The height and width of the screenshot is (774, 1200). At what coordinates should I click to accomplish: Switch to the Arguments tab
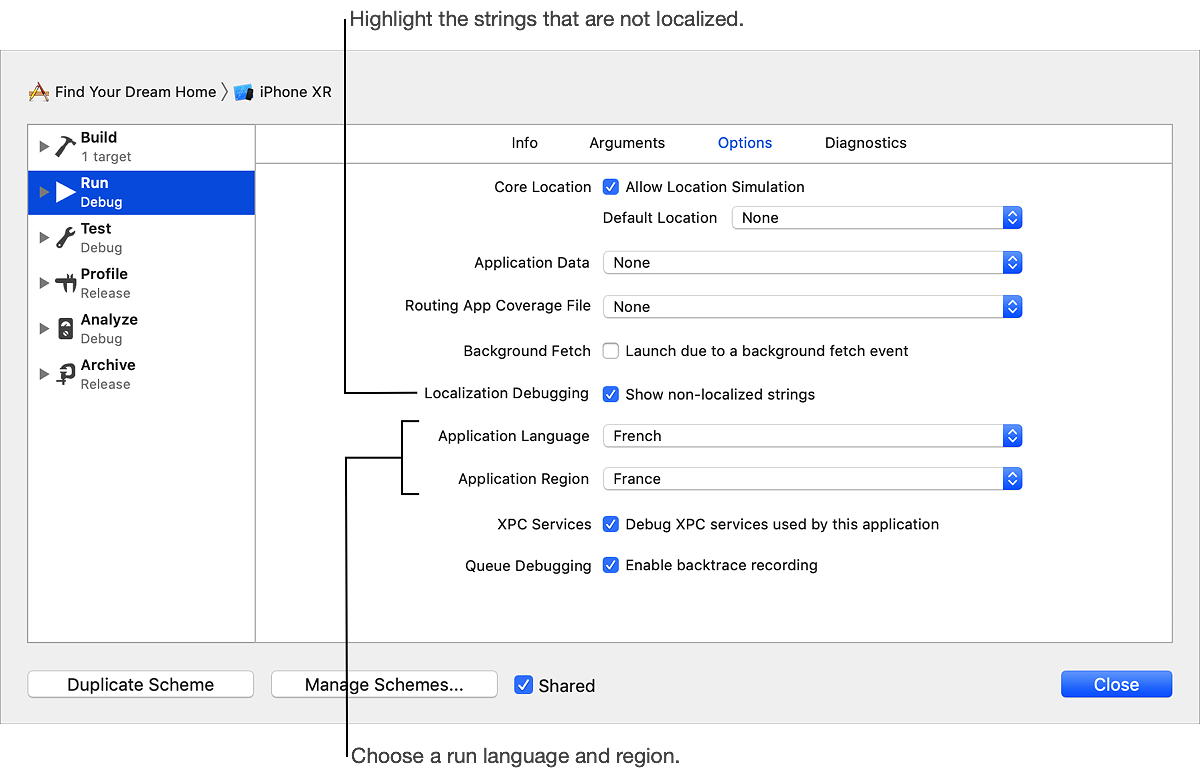click(x=627, y=143)
